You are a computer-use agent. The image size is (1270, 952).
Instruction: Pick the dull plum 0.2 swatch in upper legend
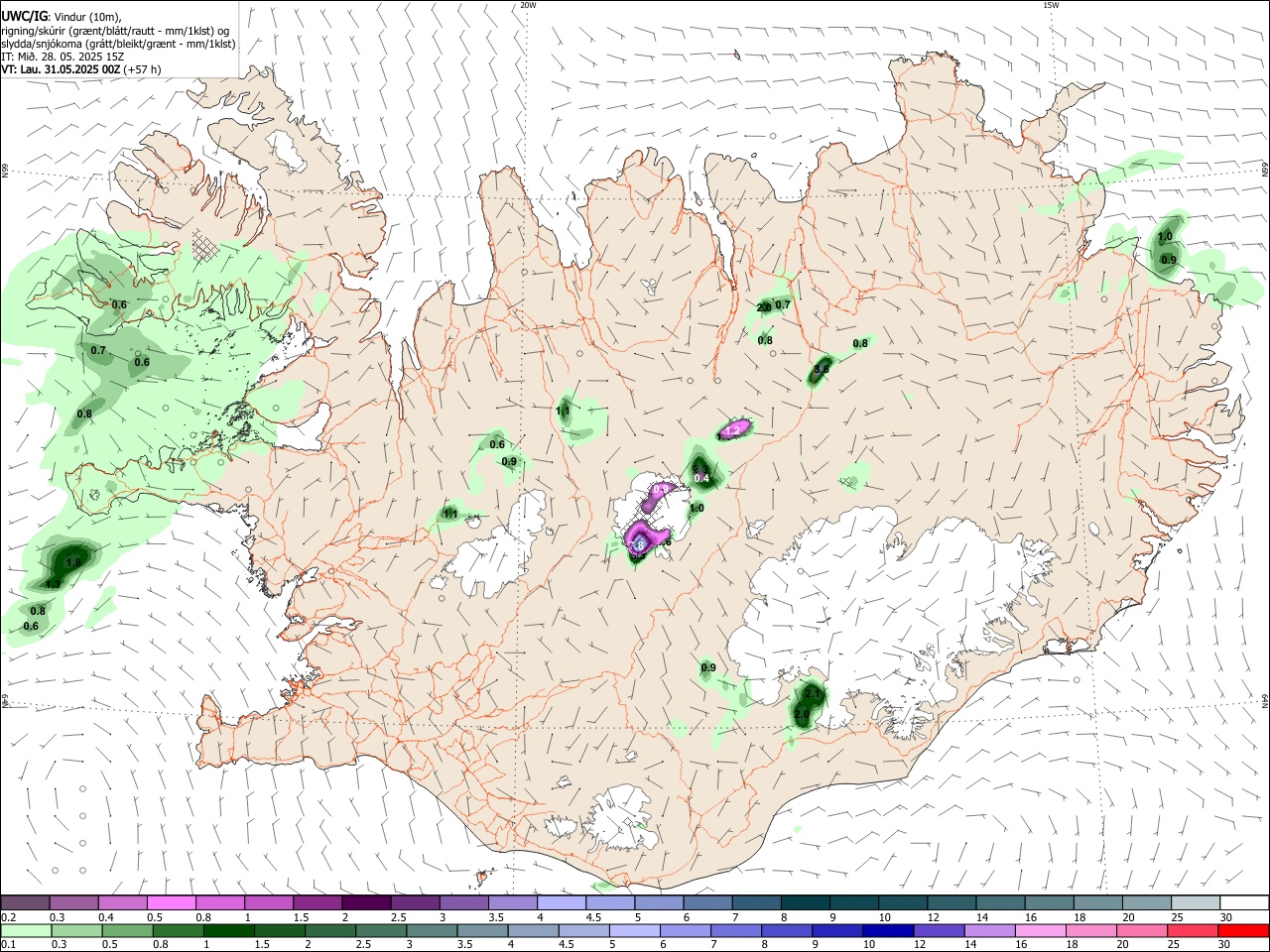point(25,903)
